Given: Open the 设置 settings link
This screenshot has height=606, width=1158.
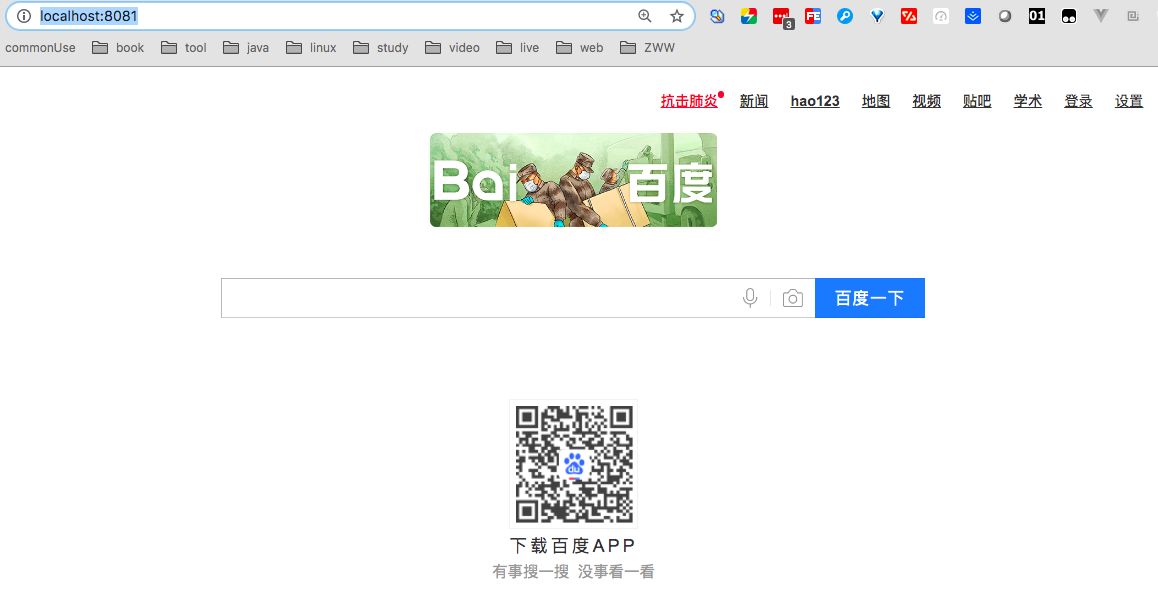Looking at the screenshot, I should pos(1128,101).
